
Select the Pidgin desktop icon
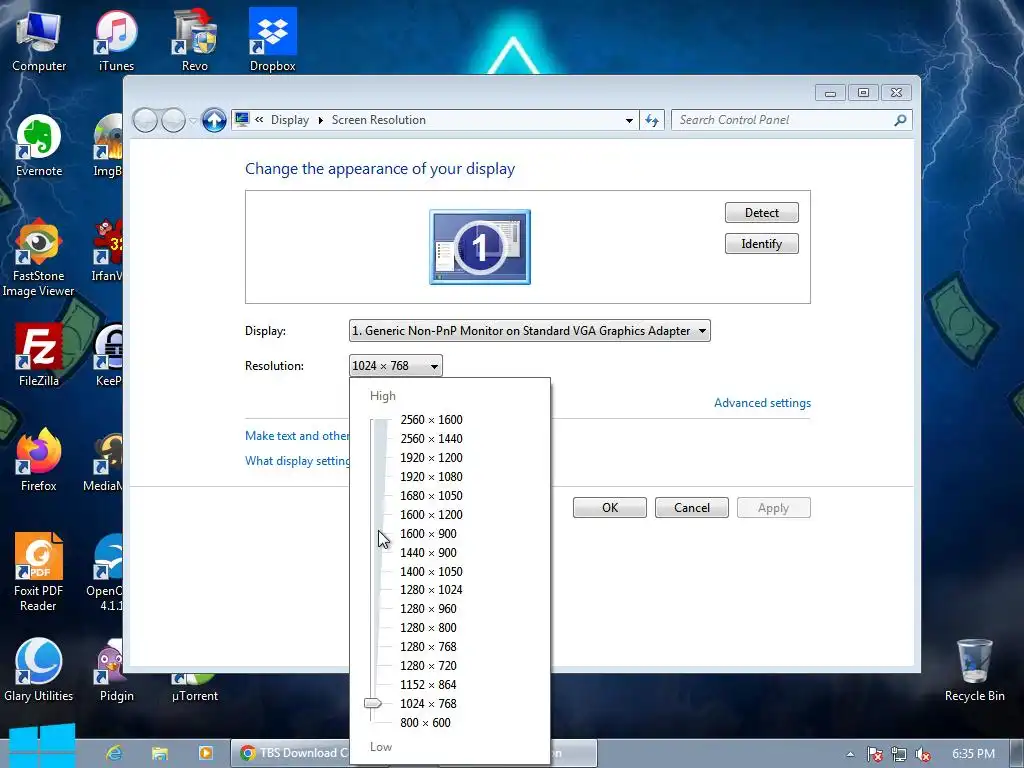pos(116,671)
